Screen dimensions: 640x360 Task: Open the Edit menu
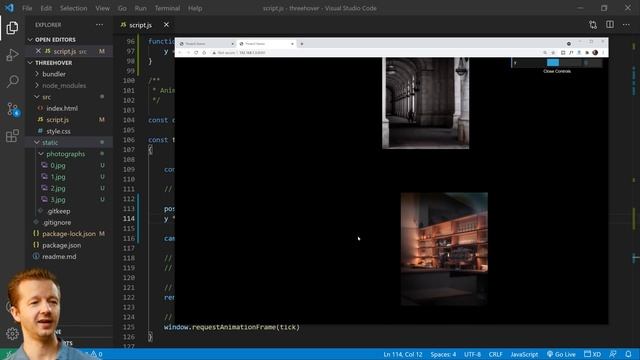point(46,8)
